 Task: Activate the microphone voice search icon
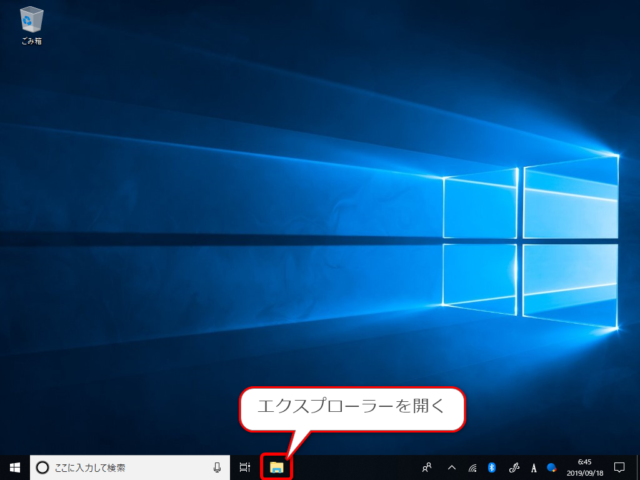(218, 467)
